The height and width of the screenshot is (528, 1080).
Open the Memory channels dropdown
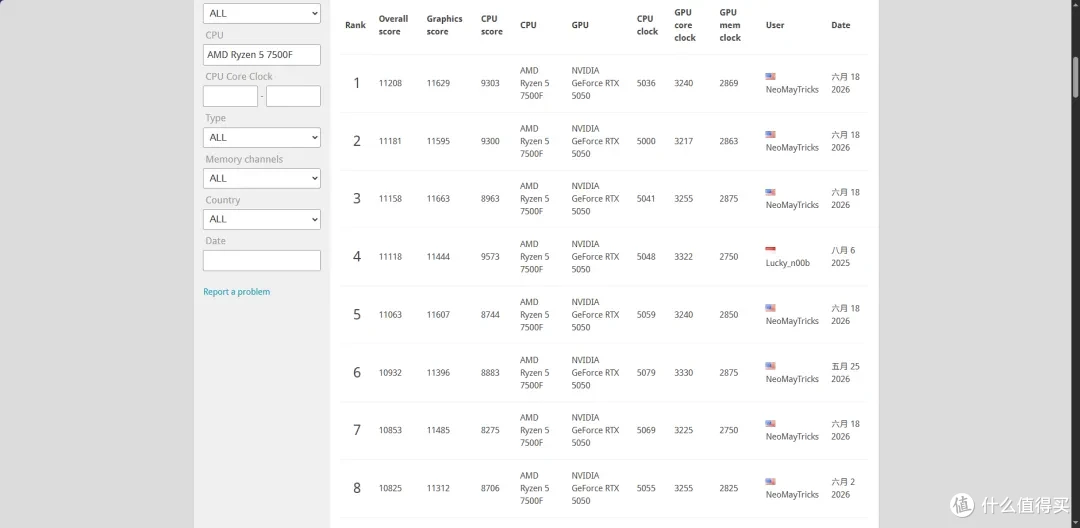pos(262,178)
